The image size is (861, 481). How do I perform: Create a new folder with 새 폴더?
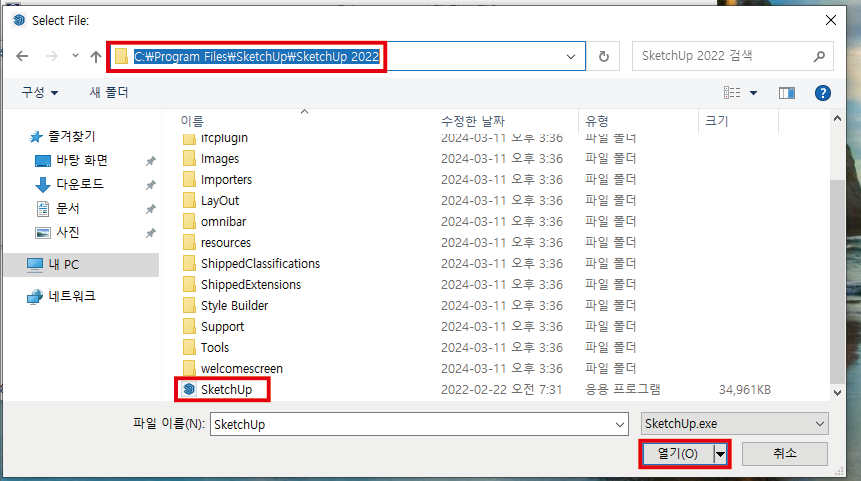click(109, 92)
